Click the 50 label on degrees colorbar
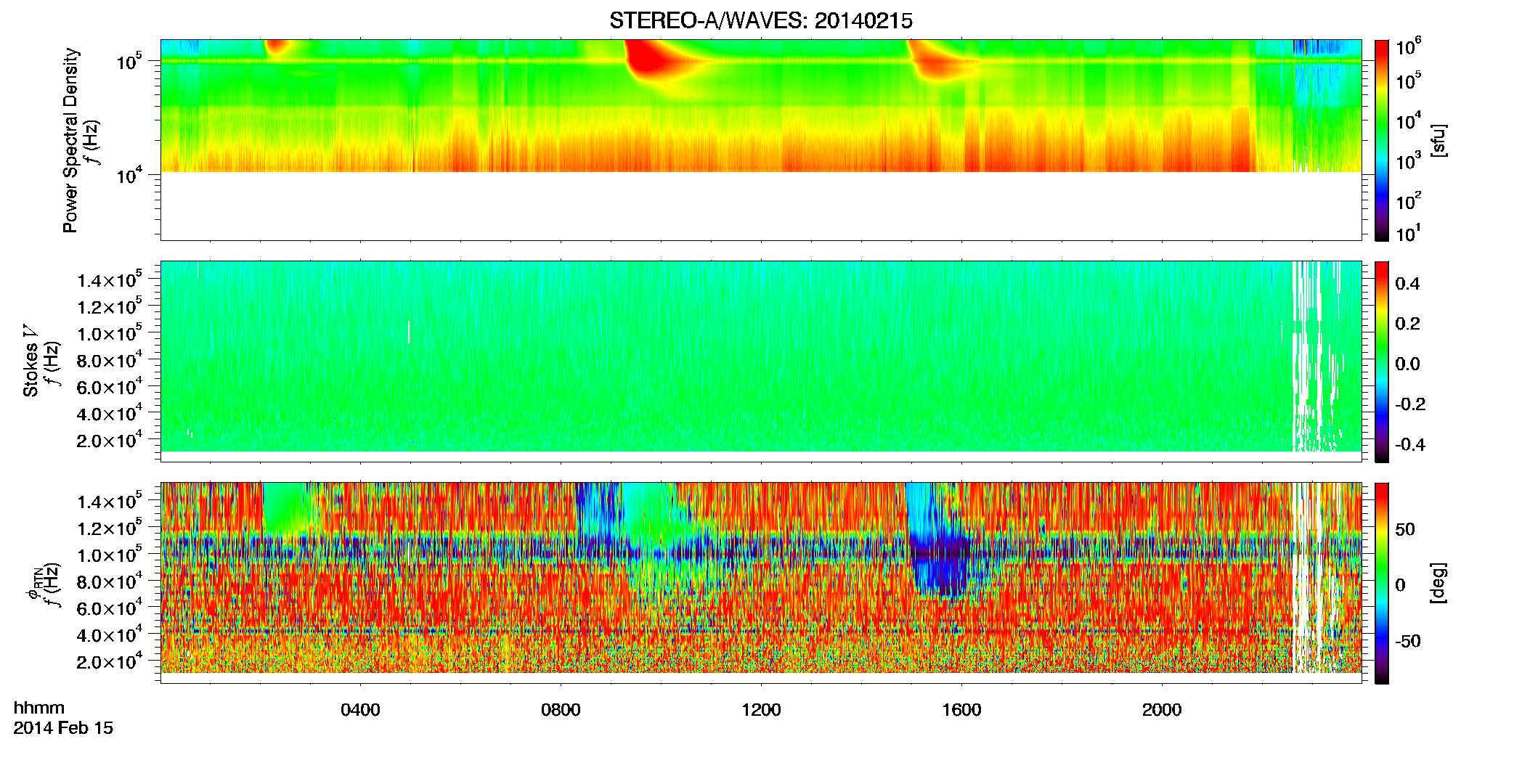Viewport: 1522px width, 784px height. 1404,529
